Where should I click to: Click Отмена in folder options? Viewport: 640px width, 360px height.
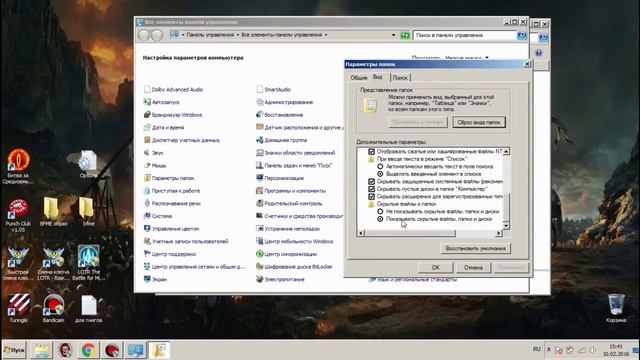(x=473, y=268)
